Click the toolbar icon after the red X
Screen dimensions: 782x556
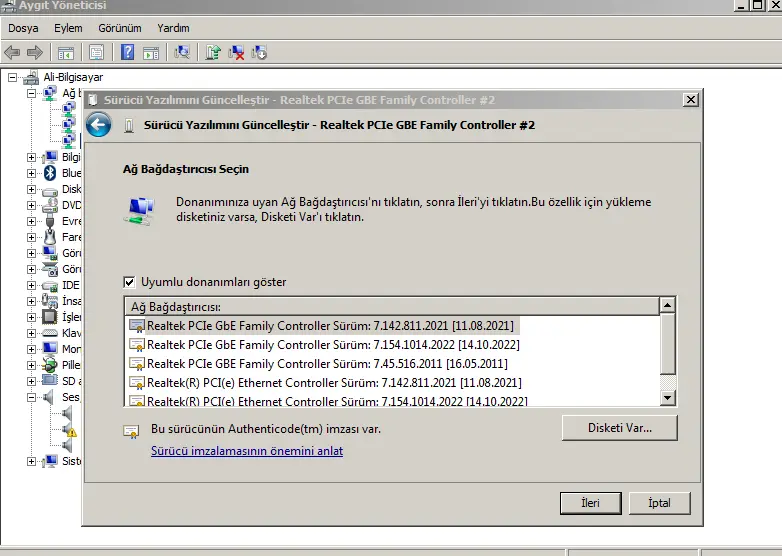(x=259, y=52)
